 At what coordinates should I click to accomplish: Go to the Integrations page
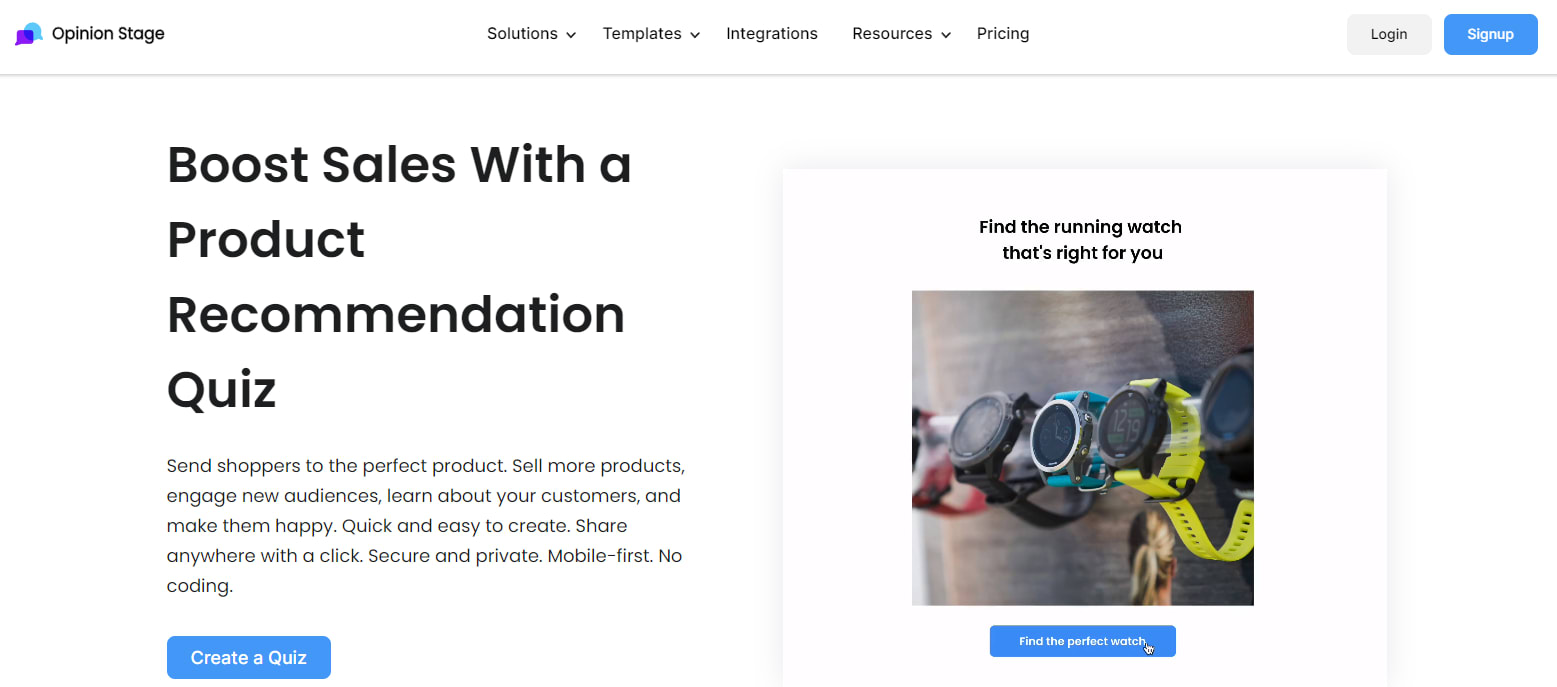[772, 34]
